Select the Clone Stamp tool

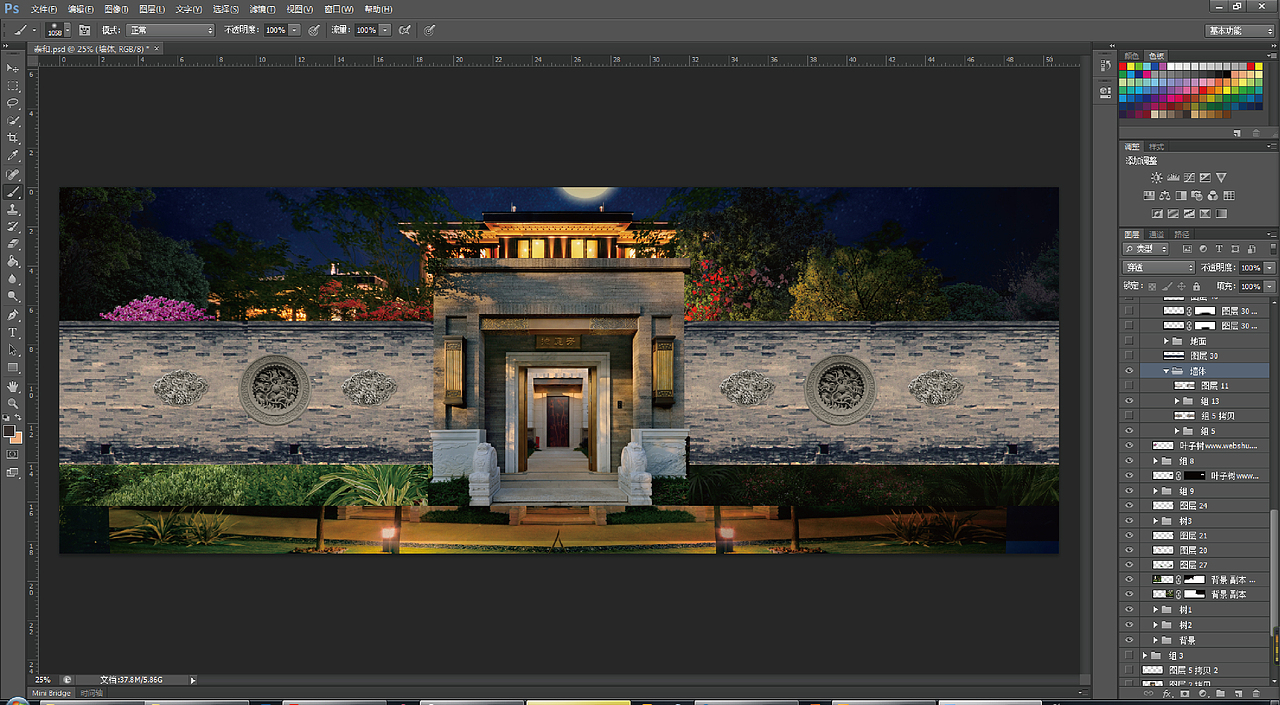(13, 209)
